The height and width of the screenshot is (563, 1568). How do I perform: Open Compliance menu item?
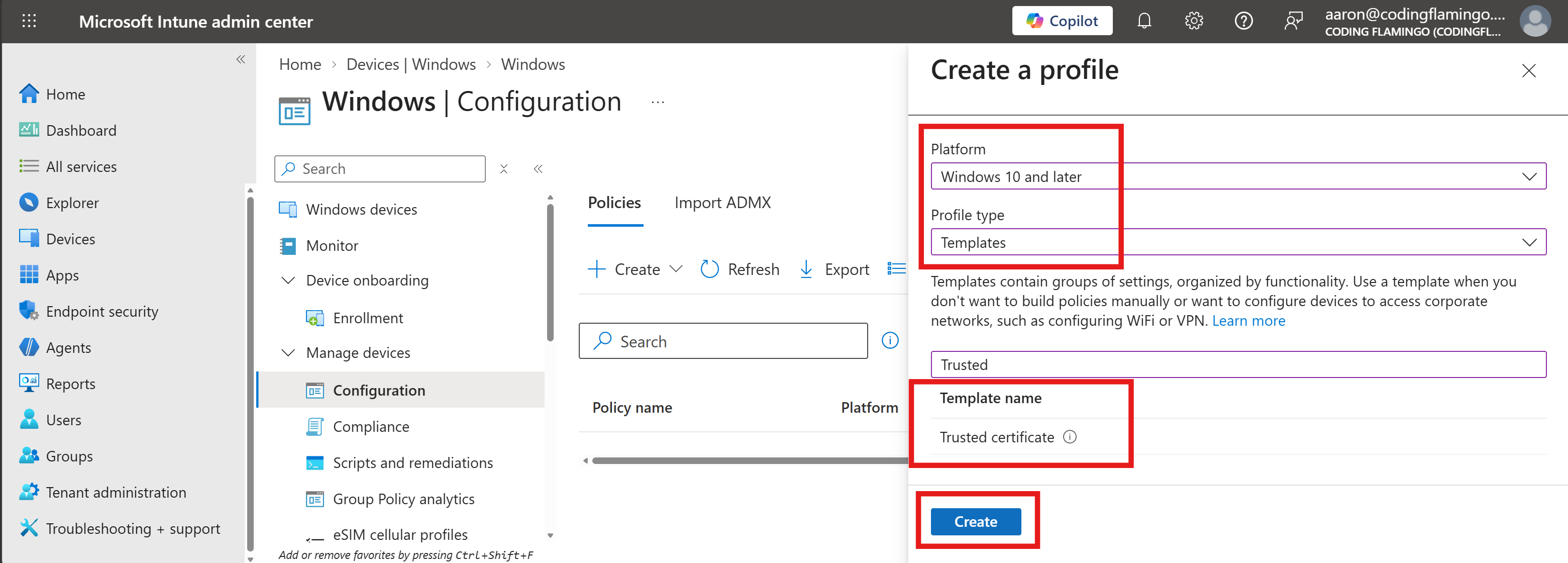tap(371, 426)
